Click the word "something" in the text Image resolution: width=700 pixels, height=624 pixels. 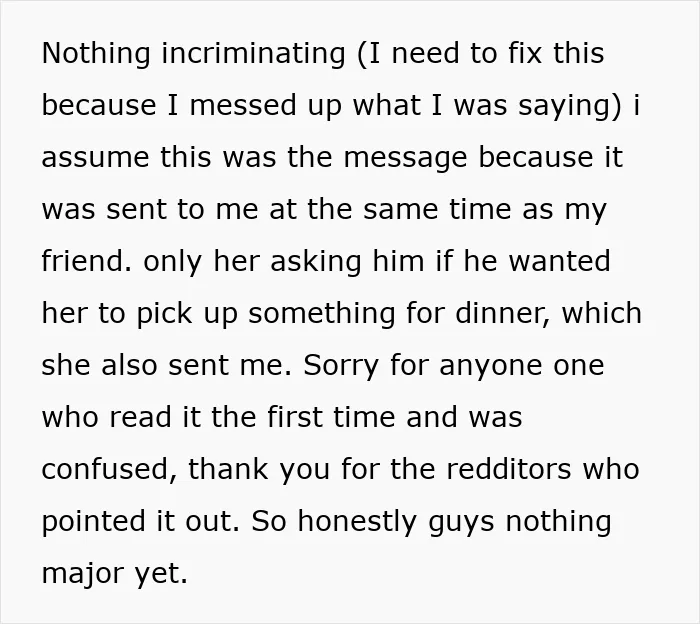click(321, 314)
